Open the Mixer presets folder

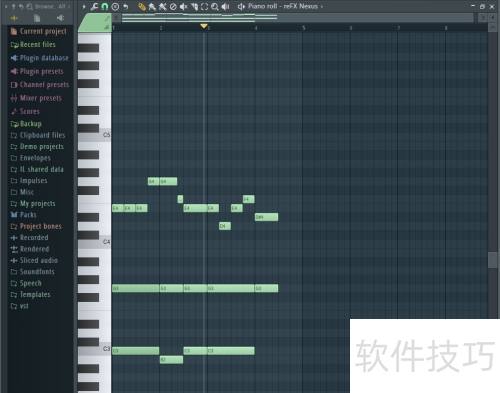coord(36,98)
